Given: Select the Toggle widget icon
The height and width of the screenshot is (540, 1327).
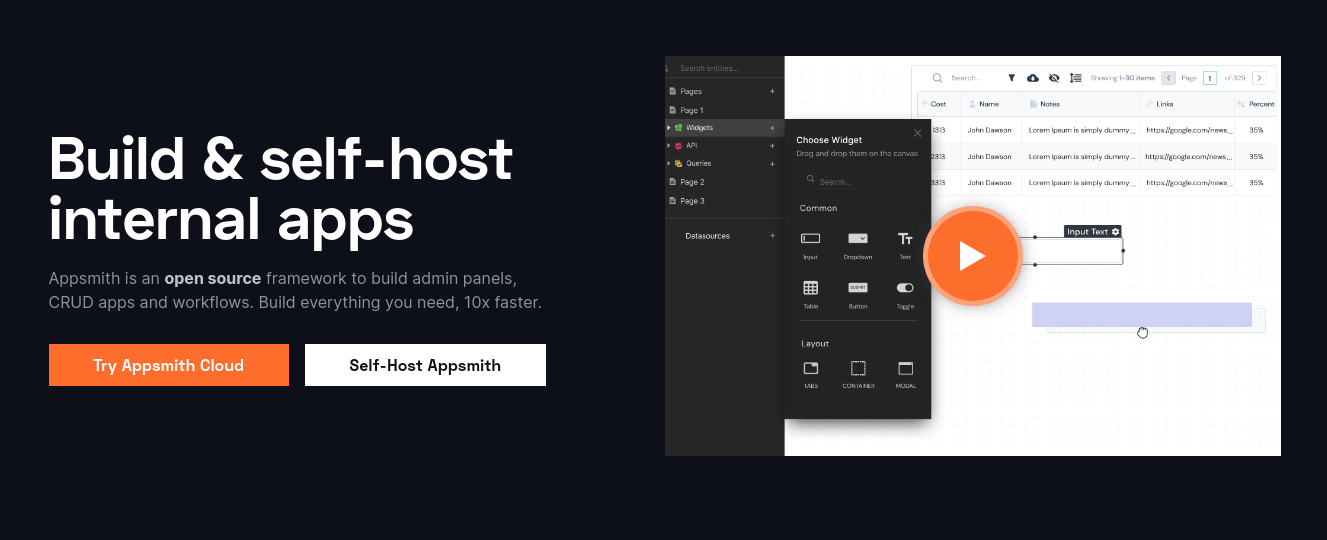Looking at the screenshot, I should coord(905,287).
